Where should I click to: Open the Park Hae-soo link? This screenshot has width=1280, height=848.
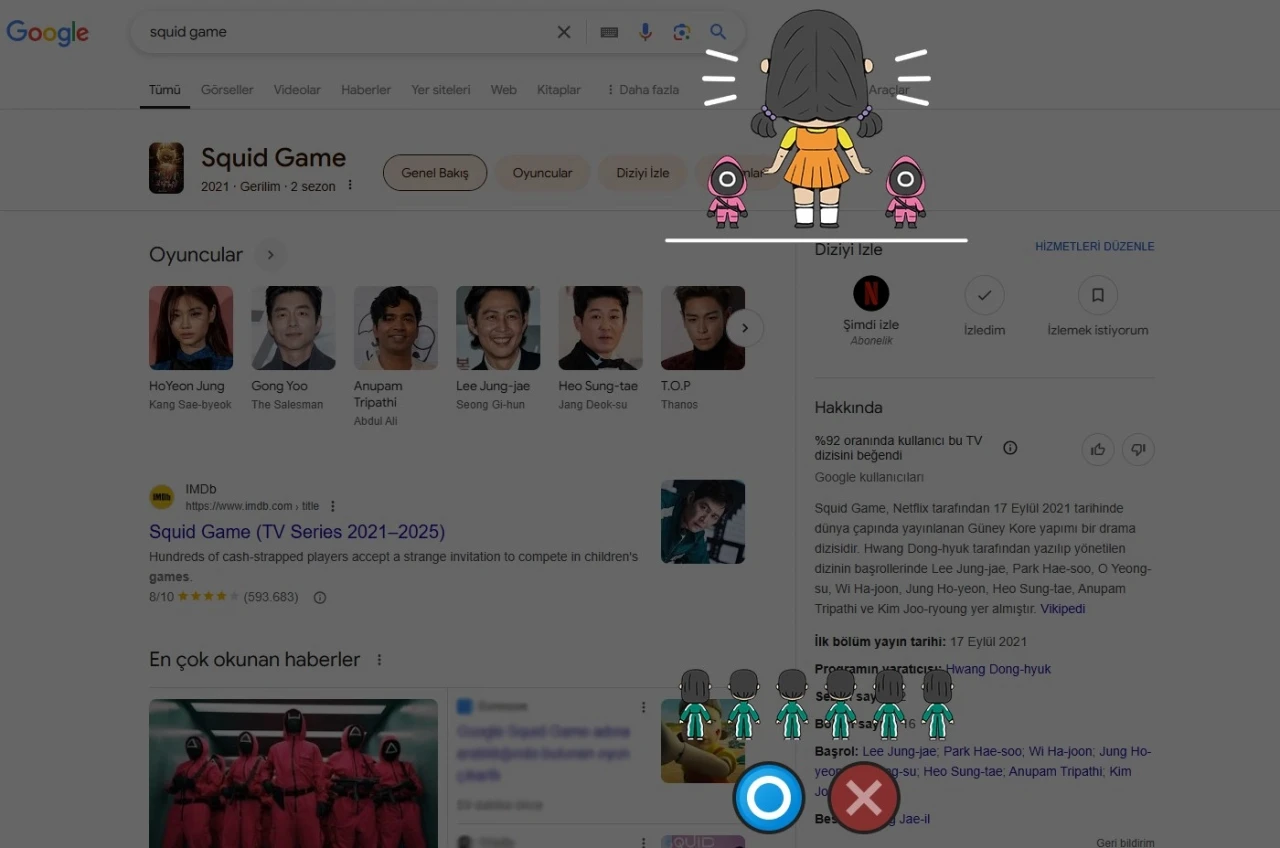click(982, 751)
